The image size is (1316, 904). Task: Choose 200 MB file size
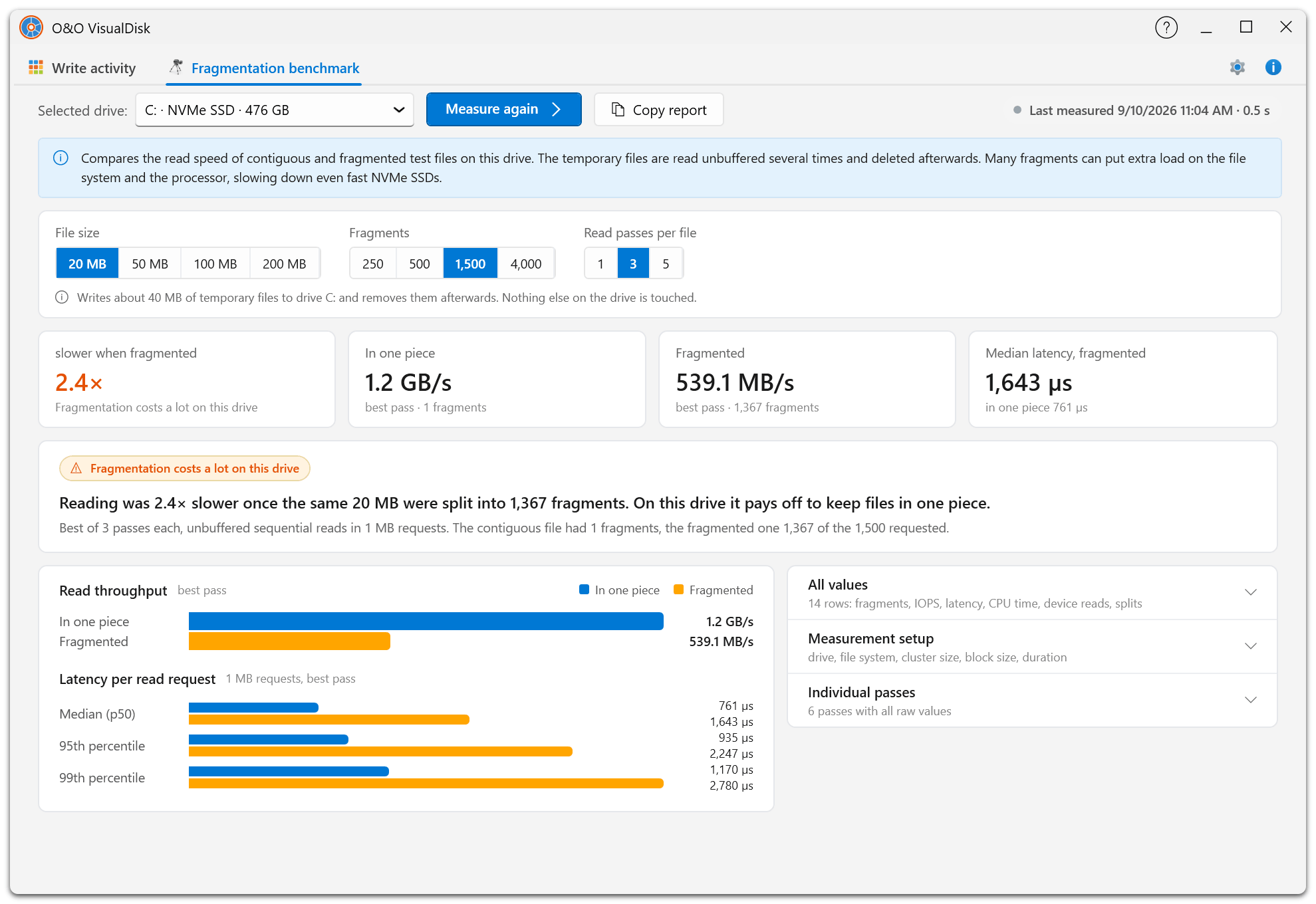[x=285, y=264]
